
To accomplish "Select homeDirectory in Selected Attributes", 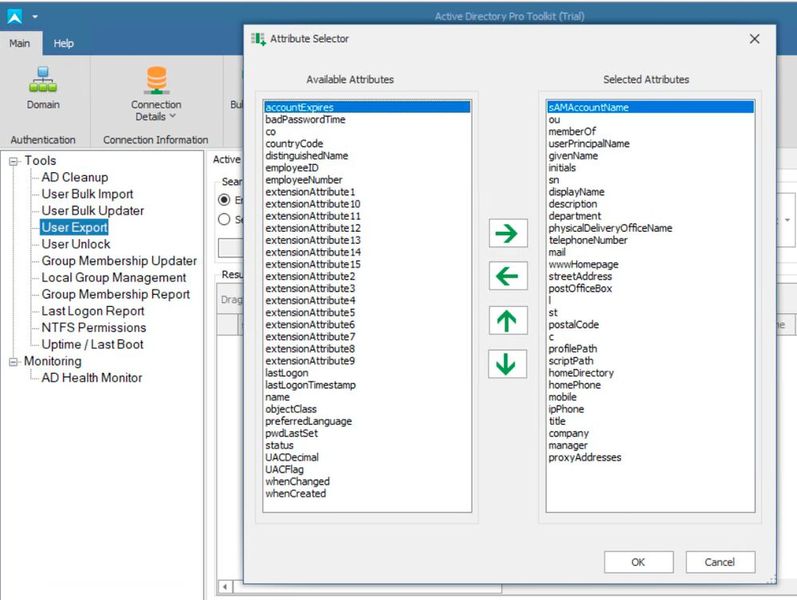I will coord(581,373).
